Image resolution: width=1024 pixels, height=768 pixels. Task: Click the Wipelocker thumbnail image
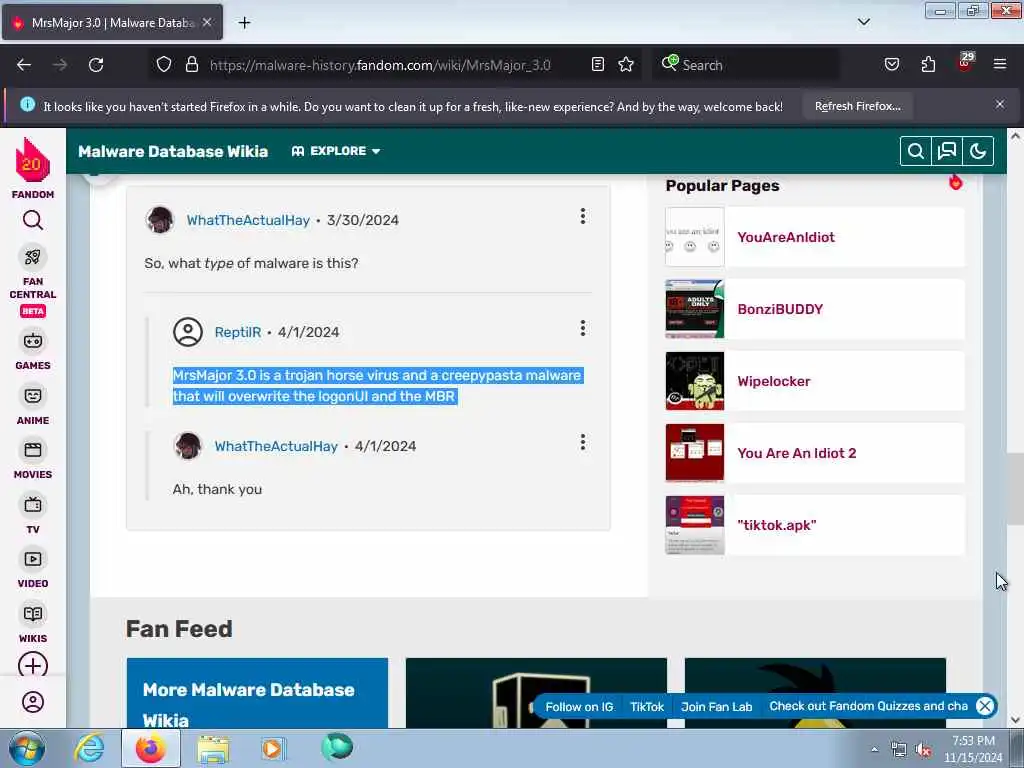pyautogui.click(x=695, y=381)
